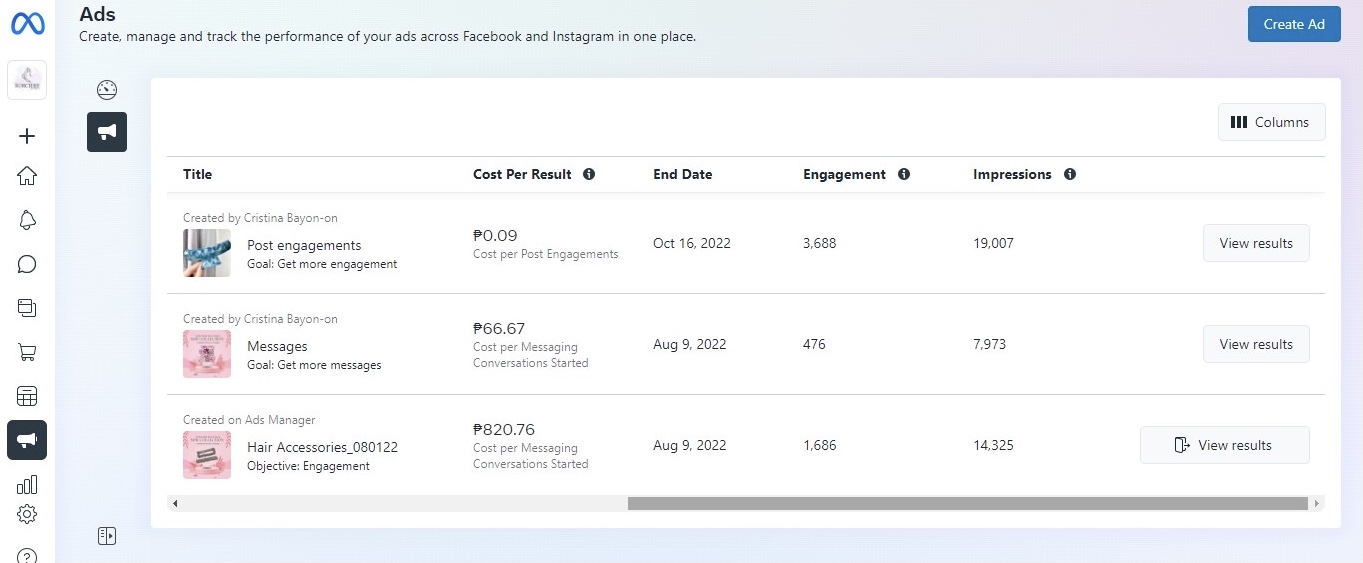View results for Post engagements ad
Image resolution: width=1363 pixels, height=563 pixels.
1255,243
